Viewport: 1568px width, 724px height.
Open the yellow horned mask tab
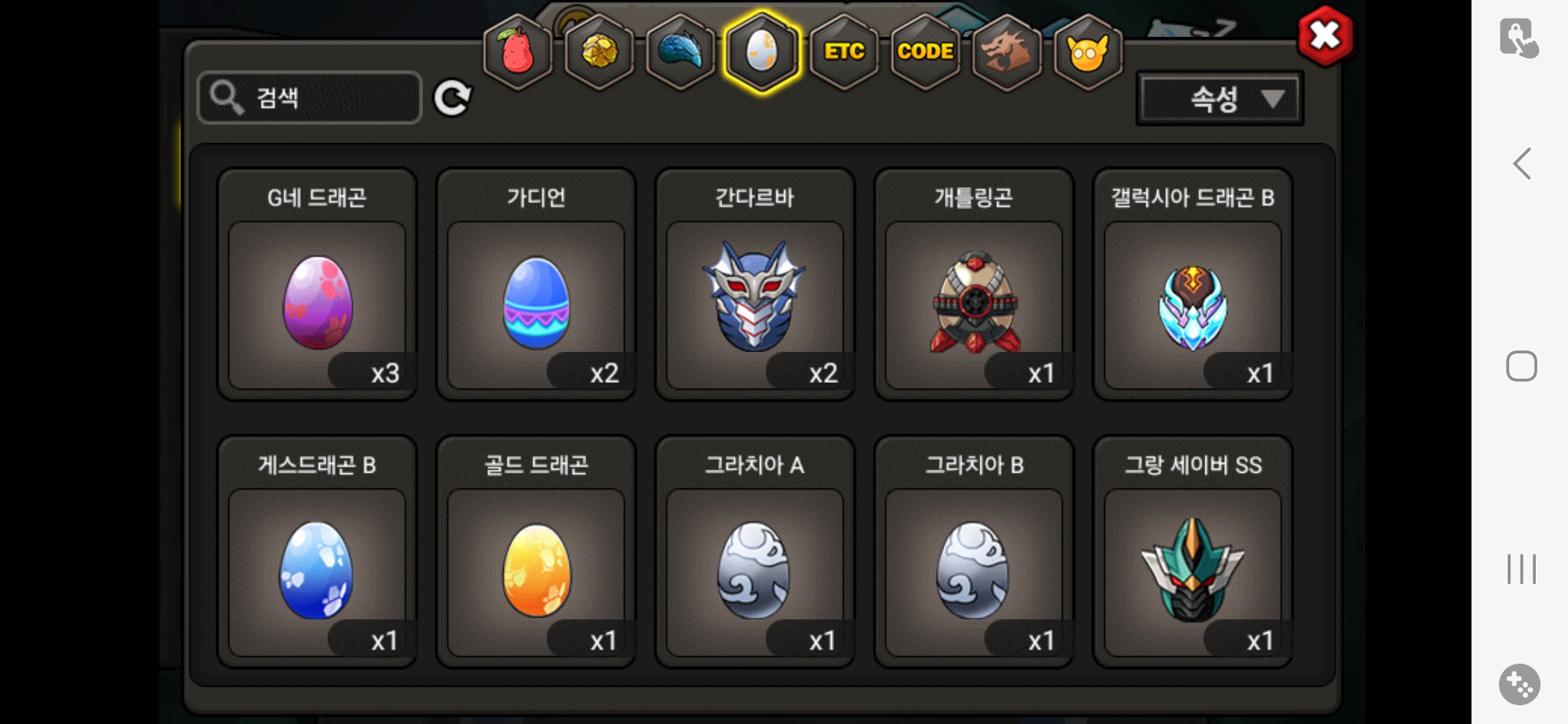tap(1088, 52)
